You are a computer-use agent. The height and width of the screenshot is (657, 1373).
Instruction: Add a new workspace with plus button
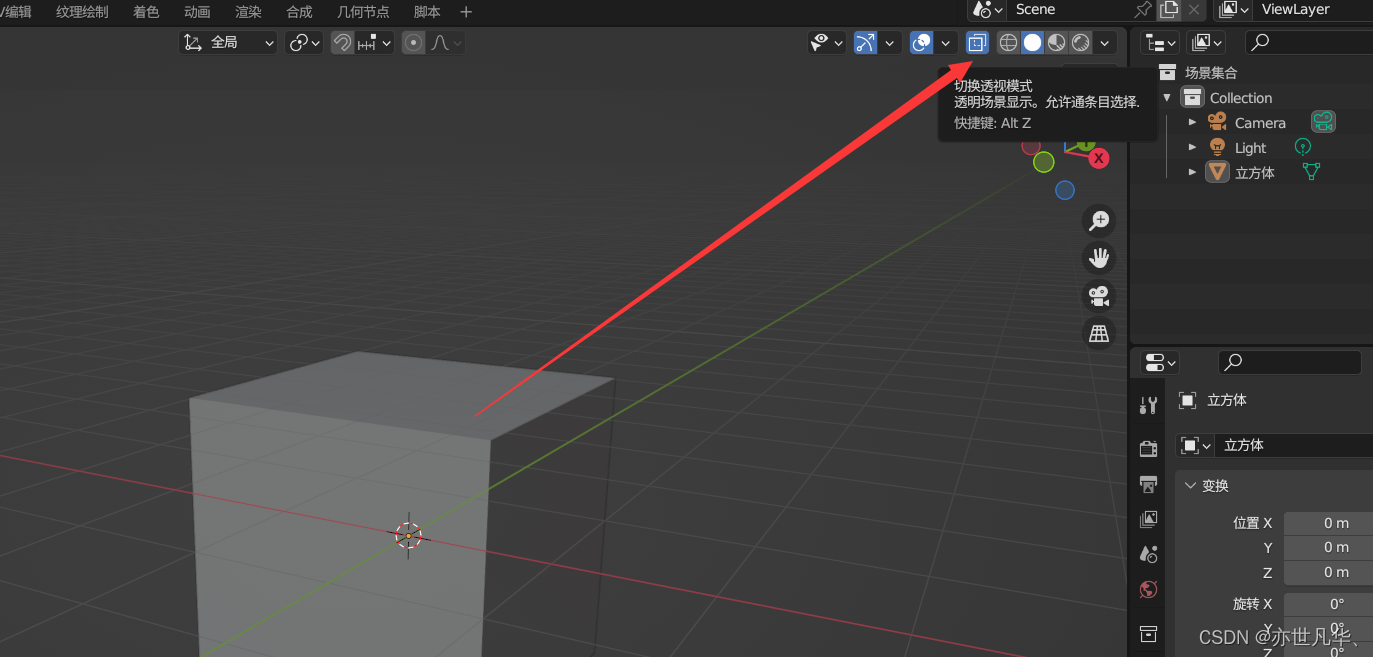click(466, 12)
